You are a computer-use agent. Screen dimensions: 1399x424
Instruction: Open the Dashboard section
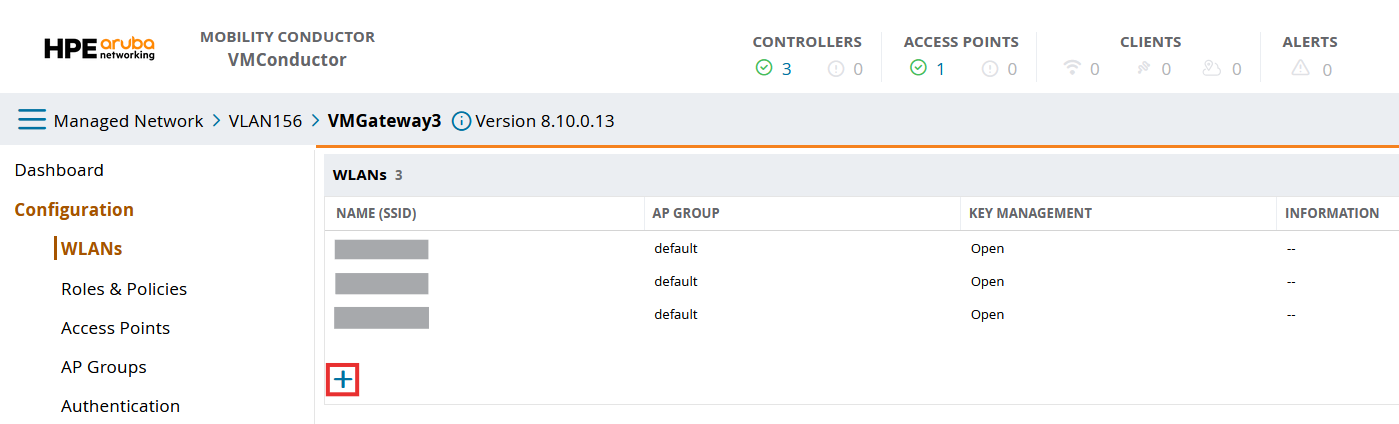[59, 170]
